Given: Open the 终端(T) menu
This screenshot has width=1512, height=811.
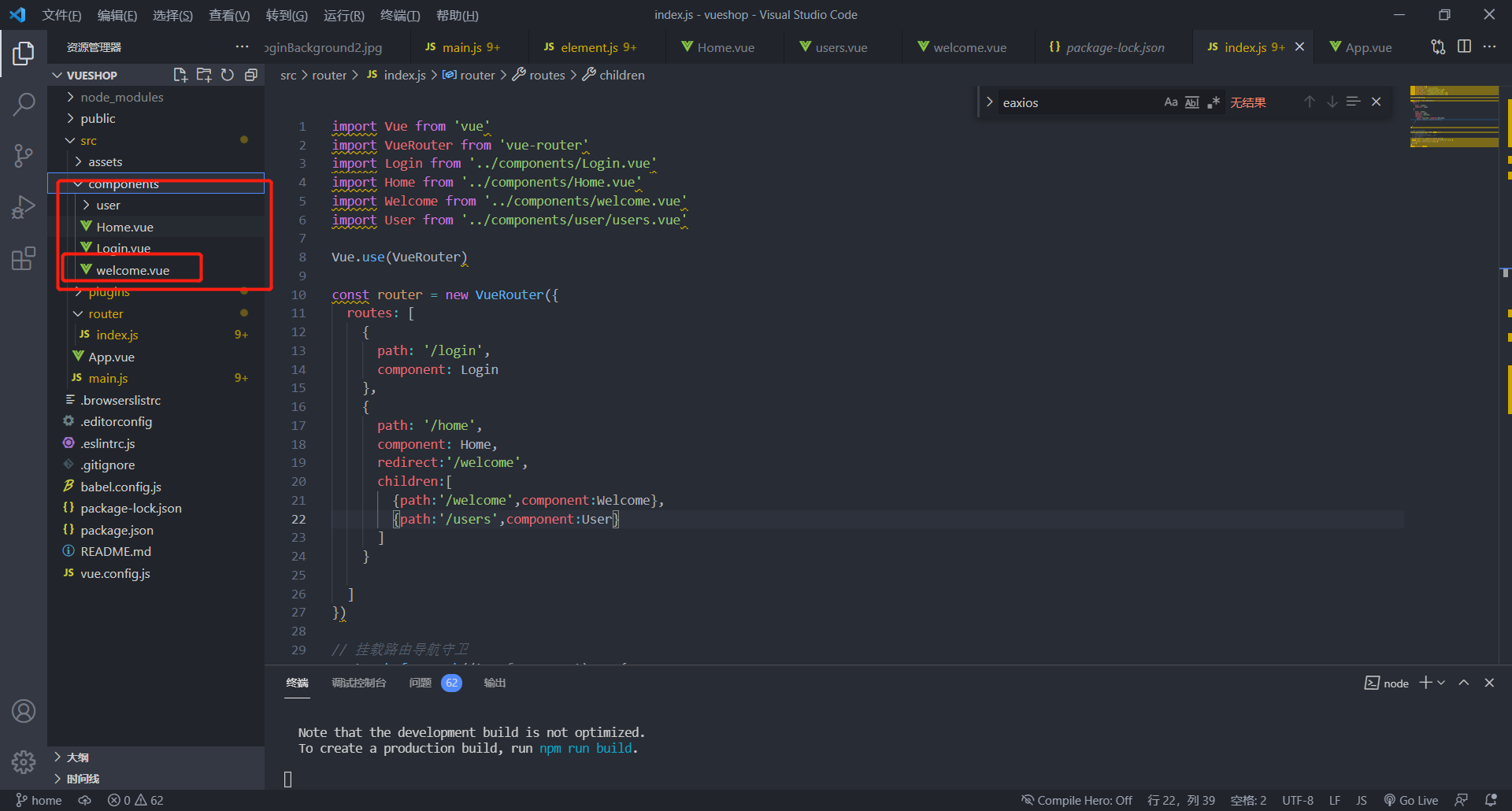Looking at the screenshot, I should [x=400, y=15].
